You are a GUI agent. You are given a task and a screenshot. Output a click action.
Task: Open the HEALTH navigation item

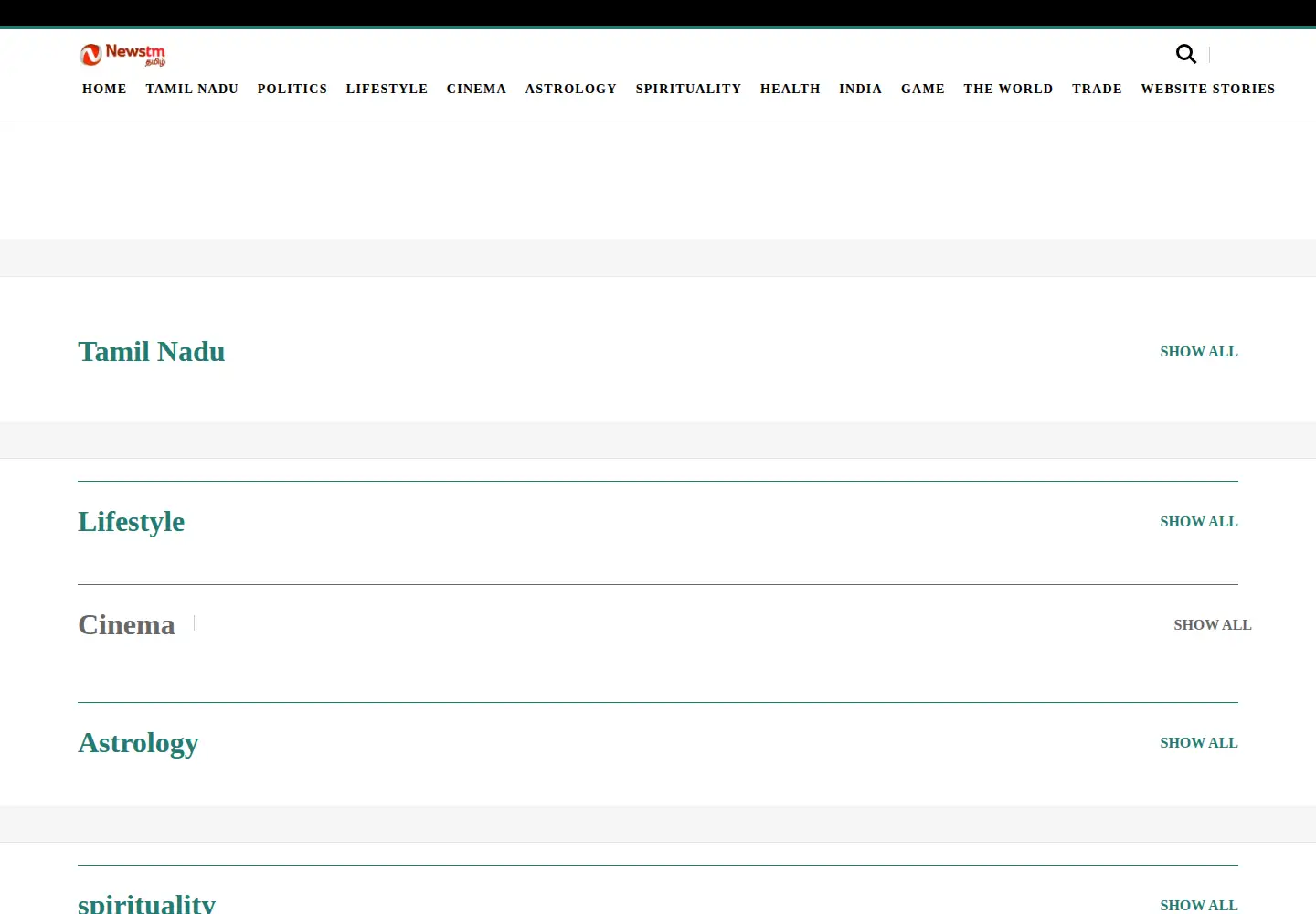791,89
